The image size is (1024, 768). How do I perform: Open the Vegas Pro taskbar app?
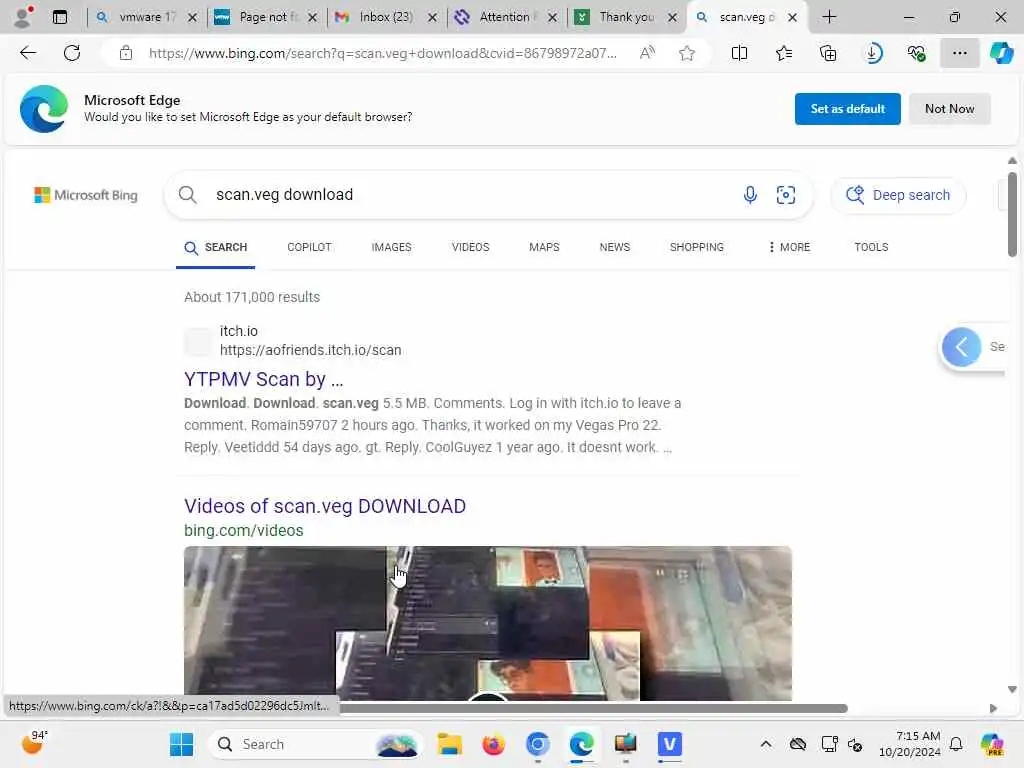(669, 744)
